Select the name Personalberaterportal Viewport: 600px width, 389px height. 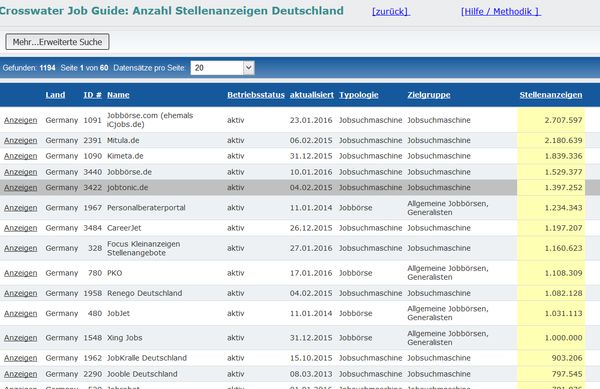point(146,208)
